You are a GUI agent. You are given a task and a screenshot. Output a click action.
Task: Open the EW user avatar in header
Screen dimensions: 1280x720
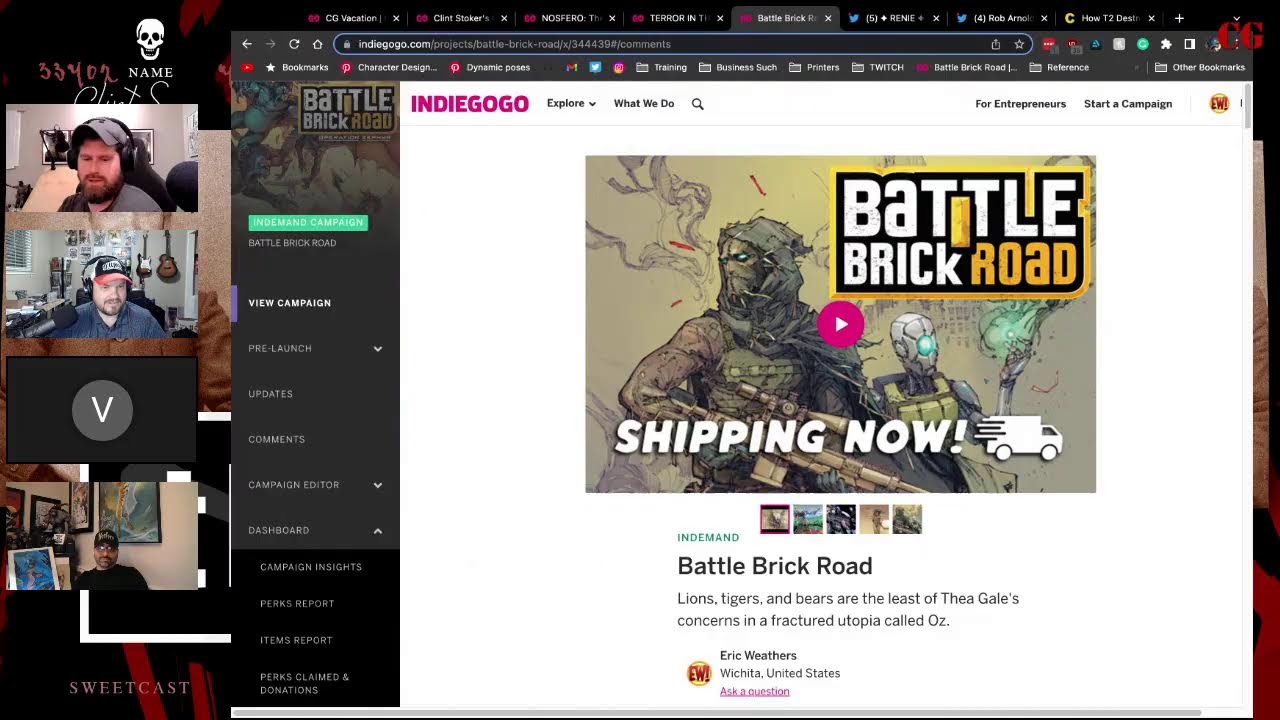click(1219, 104)
